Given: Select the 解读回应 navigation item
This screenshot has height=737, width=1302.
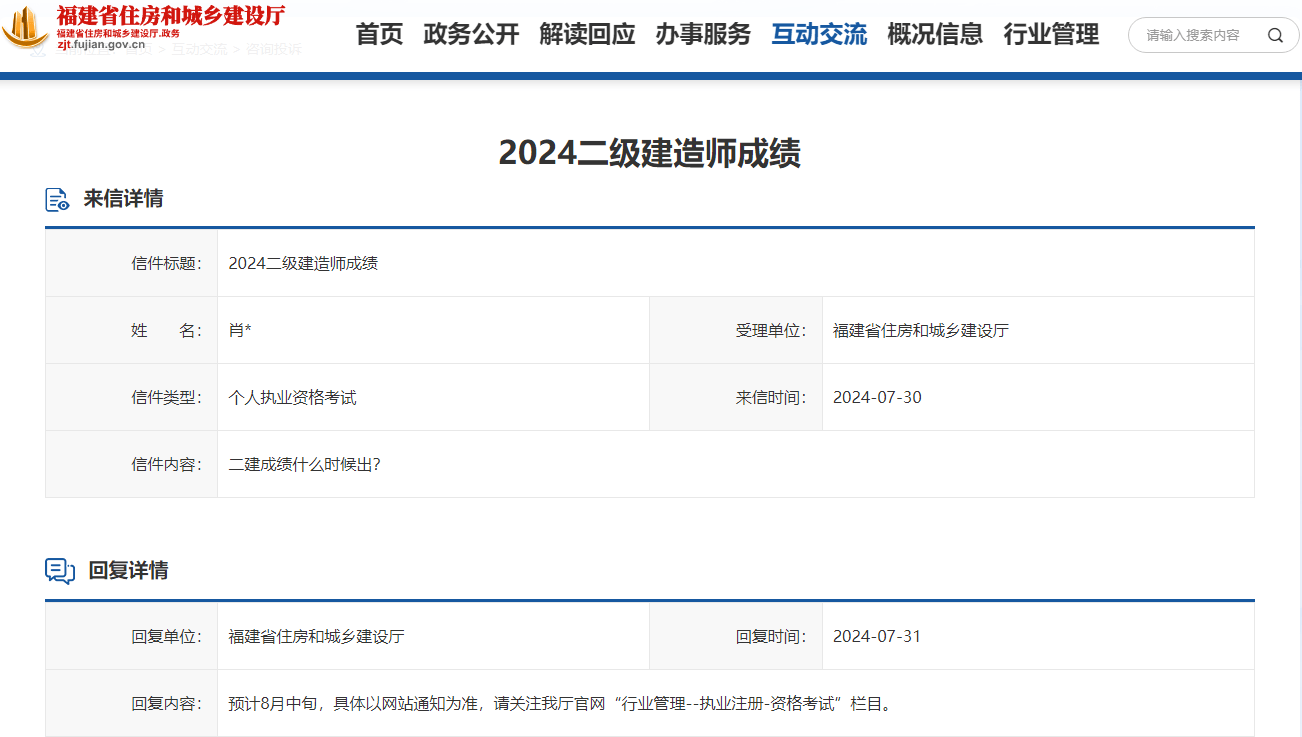Looking at the screenshot, I should tap(586, 34).
